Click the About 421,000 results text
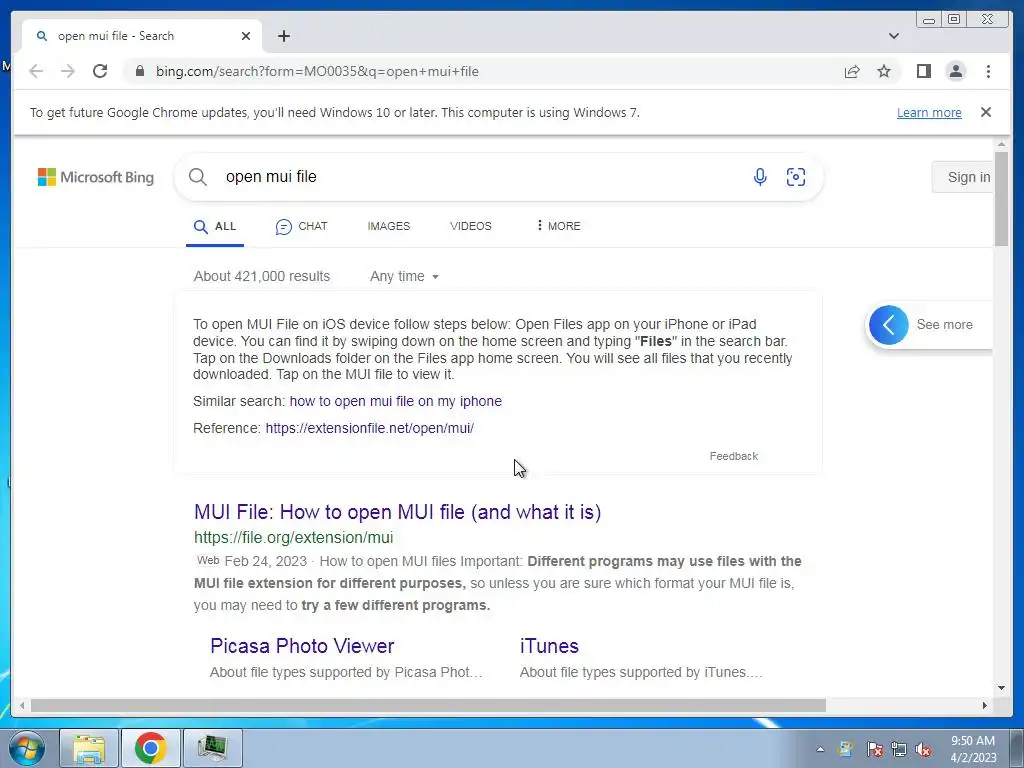1024x768 pixels. pyautogui.click(x=262, y=276)
